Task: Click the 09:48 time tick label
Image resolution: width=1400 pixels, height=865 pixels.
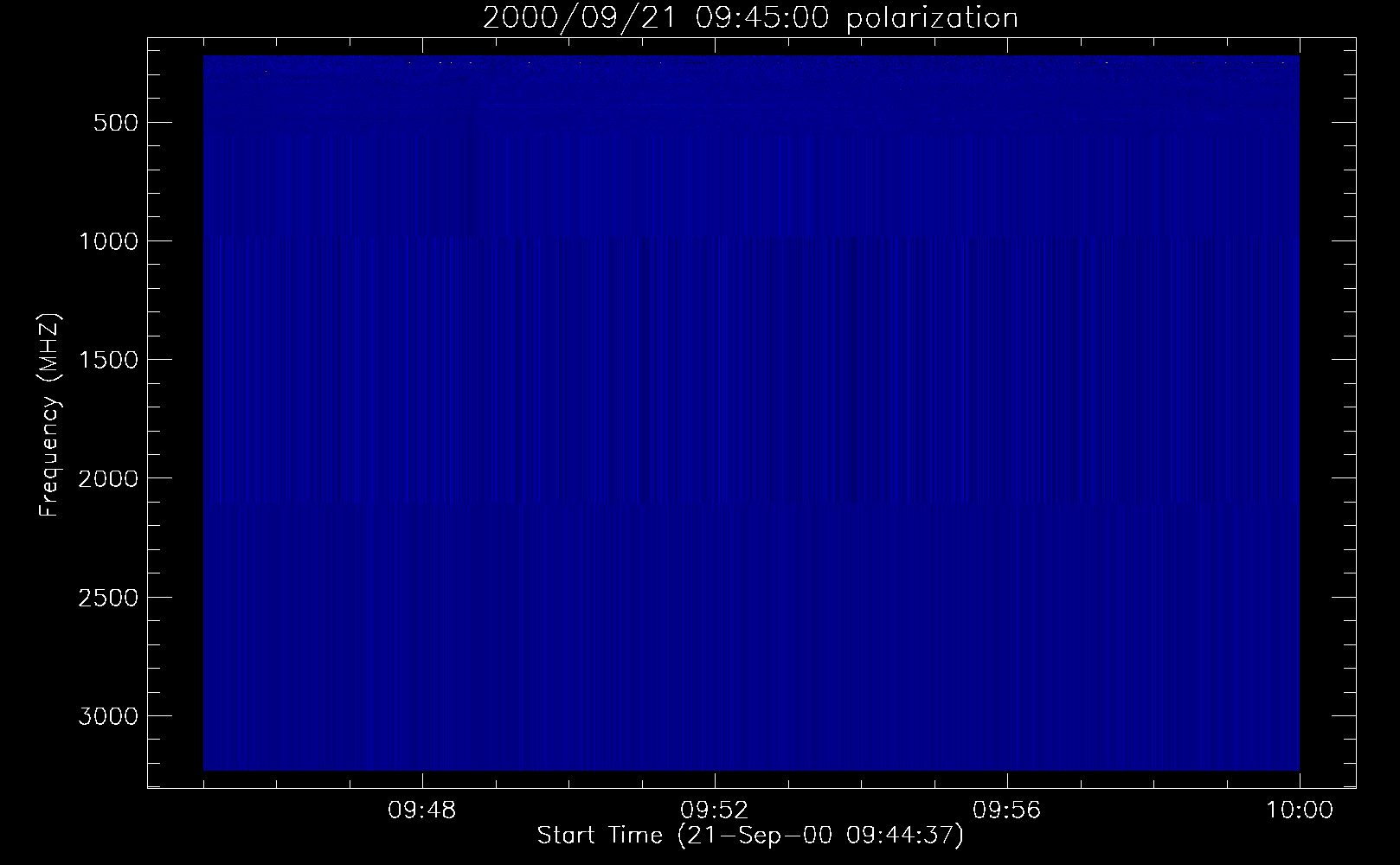Action: [x=422, y=811]
